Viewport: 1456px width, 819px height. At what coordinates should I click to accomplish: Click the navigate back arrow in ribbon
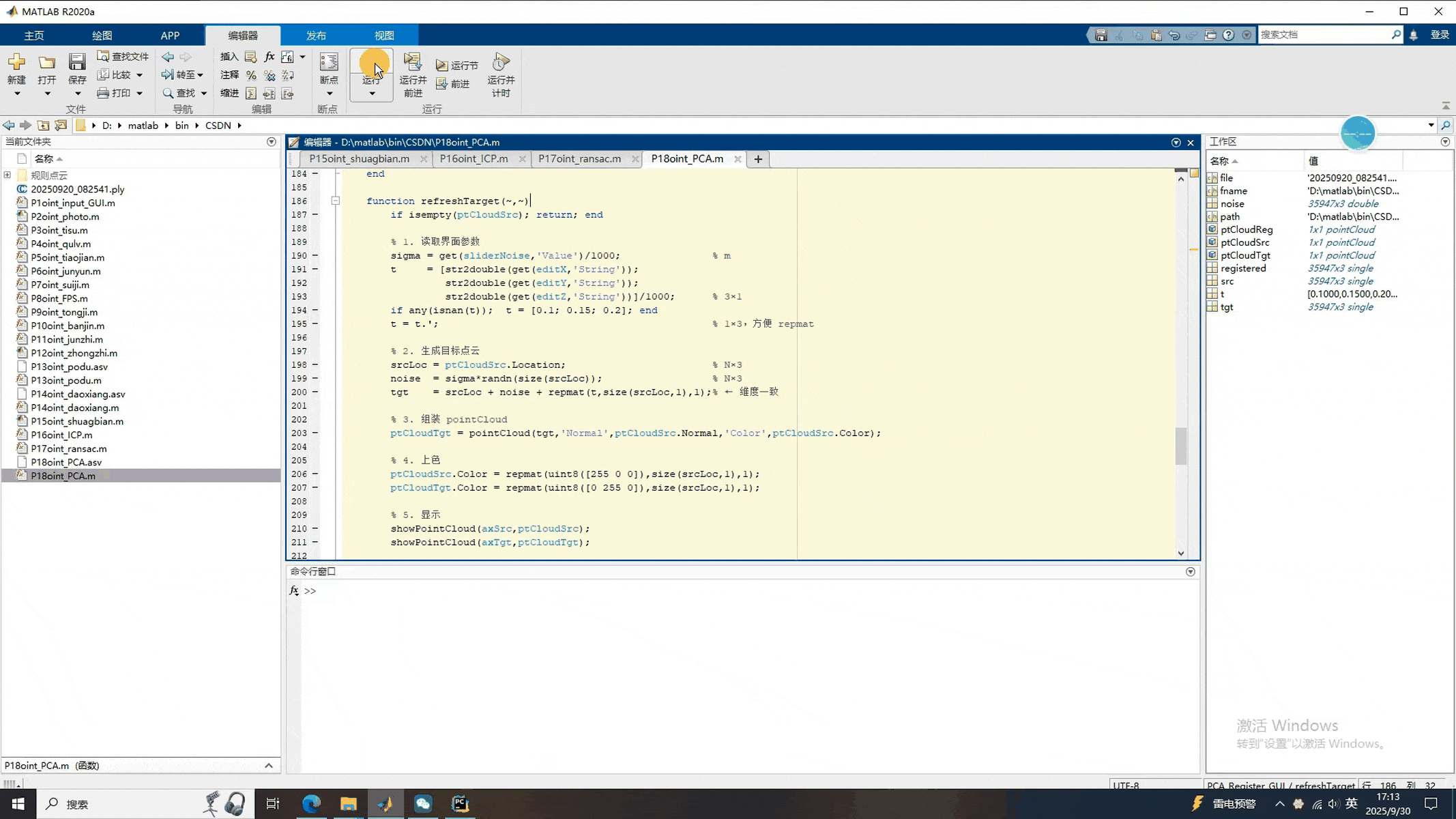click(168, 57)
